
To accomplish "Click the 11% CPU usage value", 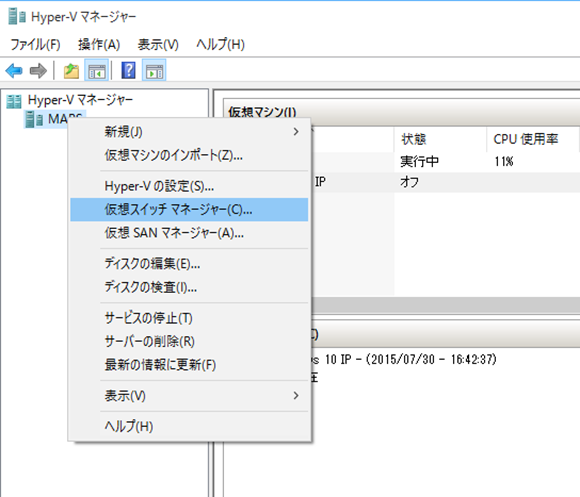I will click(x=504, y=161).
